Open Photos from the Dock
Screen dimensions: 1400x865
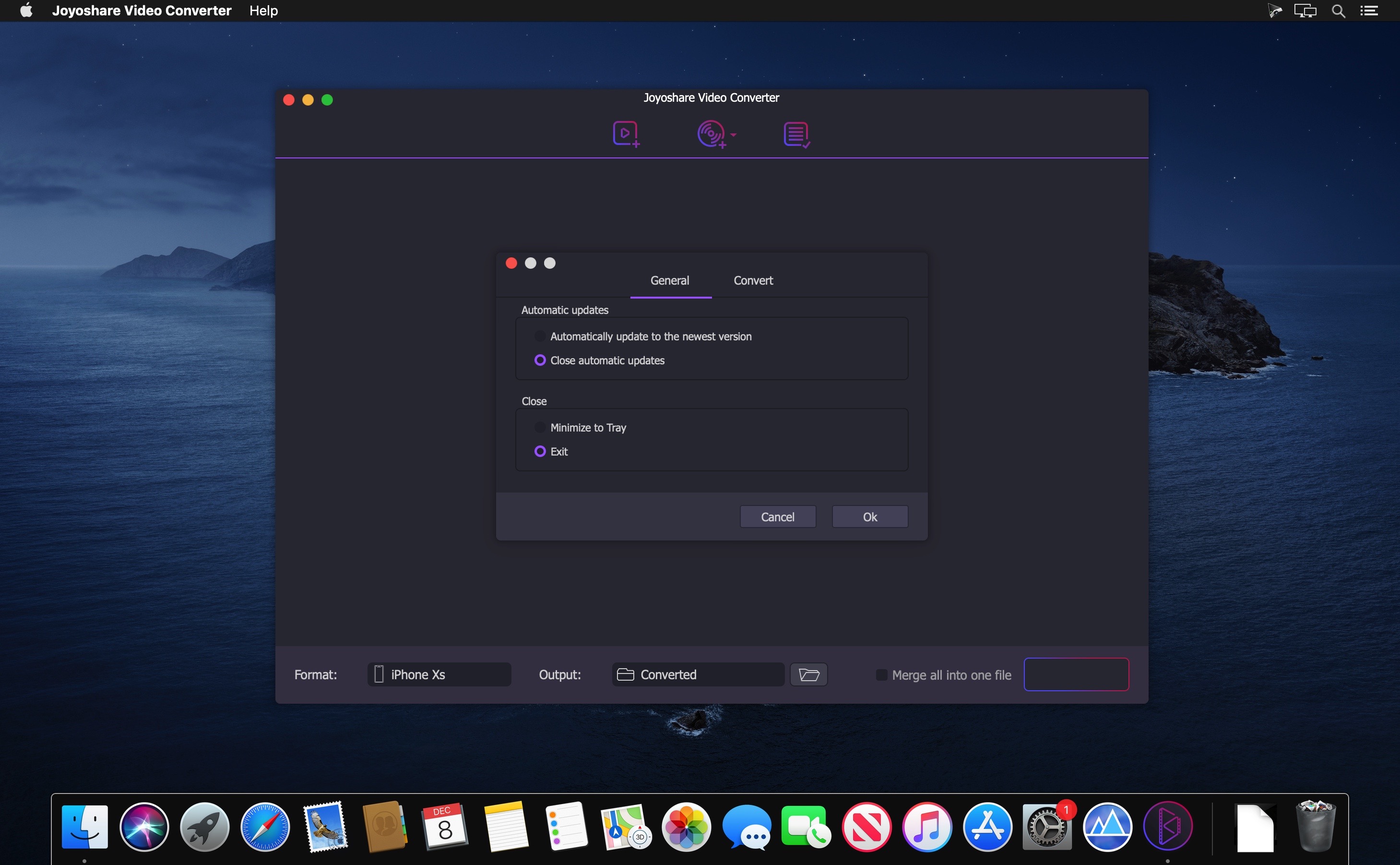coord(686,827)
